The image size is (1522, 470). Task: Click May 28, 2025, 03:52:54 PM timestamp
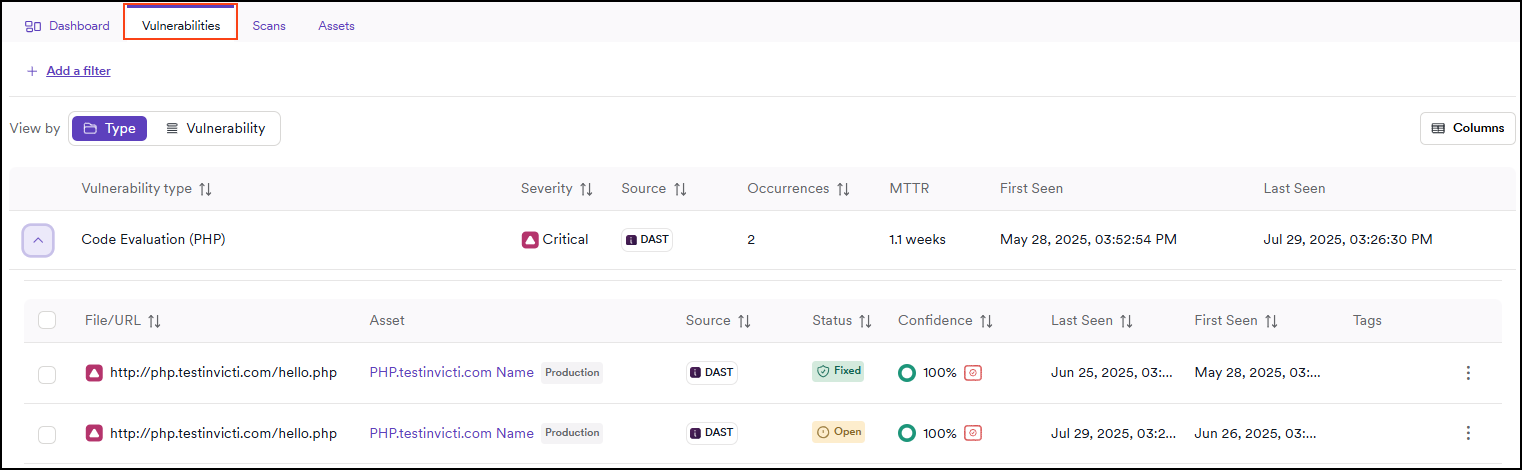[x=1088, y=240]
